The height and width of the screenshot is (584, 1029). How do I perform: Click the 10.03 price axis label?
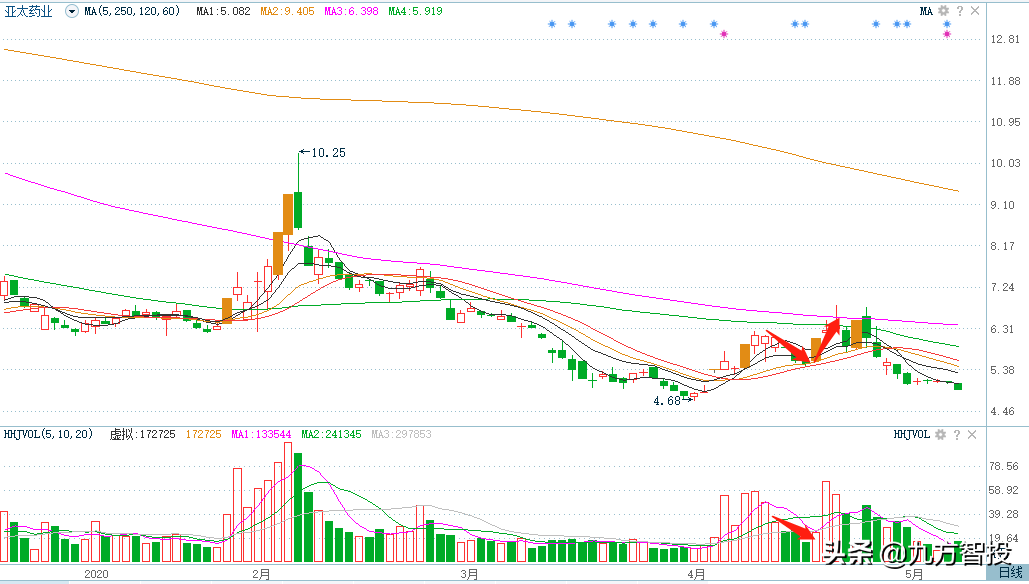[1005, 163]
